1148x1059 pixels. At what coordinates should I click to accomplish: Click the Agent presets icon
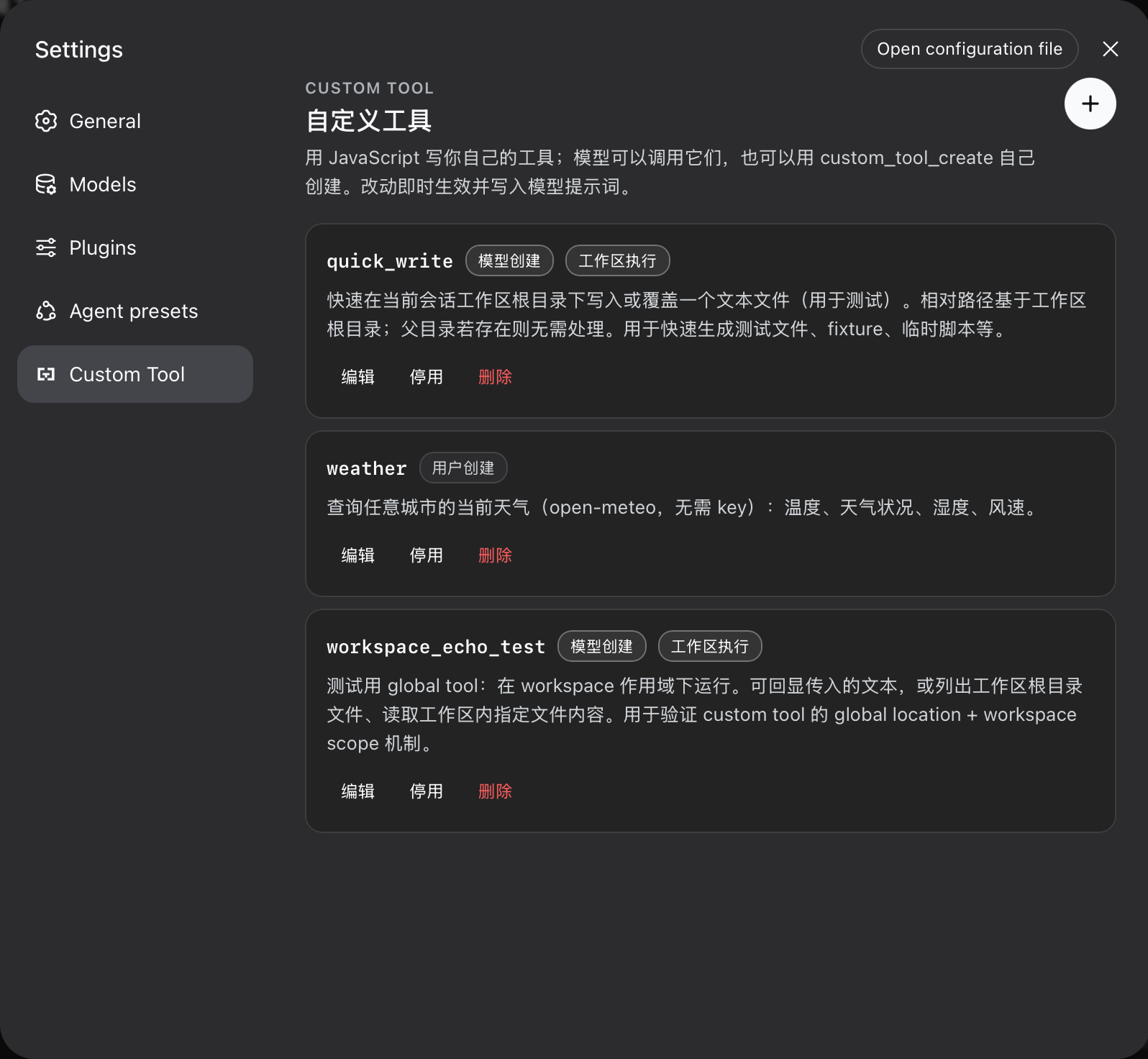pyautogui.click(x=46, y=311)
